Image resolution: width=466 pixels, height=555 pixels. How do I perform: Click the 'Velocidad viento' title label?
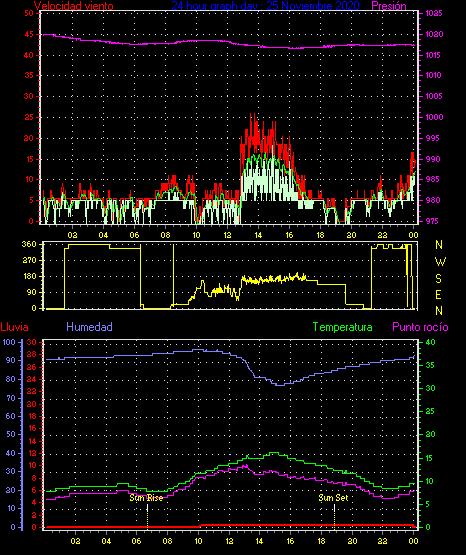pos(74,6)
